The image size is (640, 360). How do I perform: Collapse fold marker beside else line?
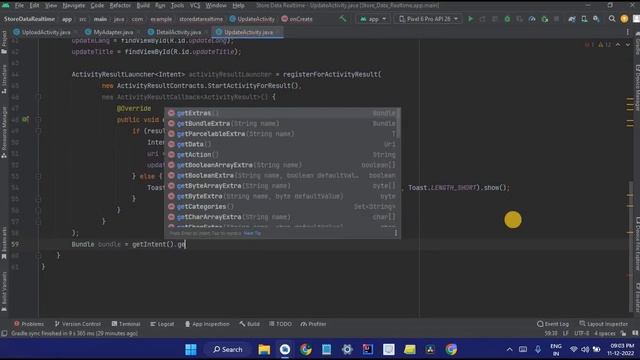(38, 176)
